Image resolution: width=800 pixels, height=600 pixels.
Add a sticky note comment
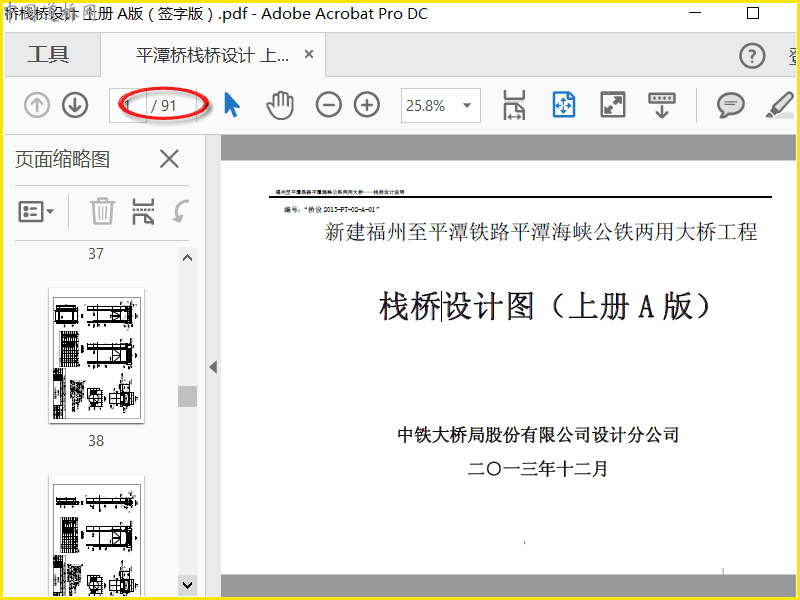[730, 106]
